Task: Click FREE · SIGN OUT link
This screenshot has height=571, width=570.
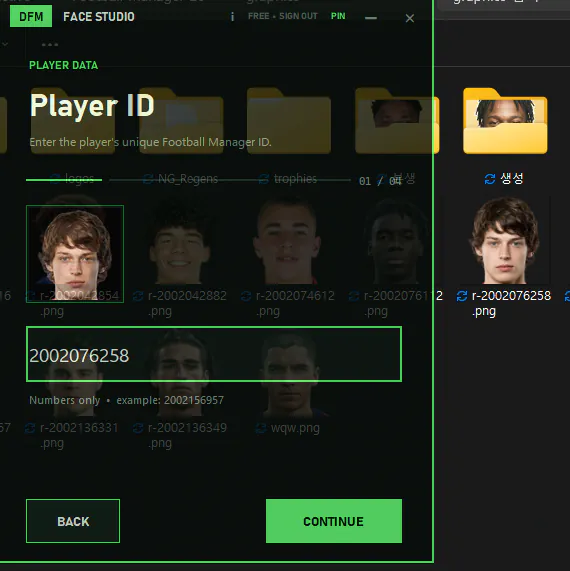Action: coord(283,16)
